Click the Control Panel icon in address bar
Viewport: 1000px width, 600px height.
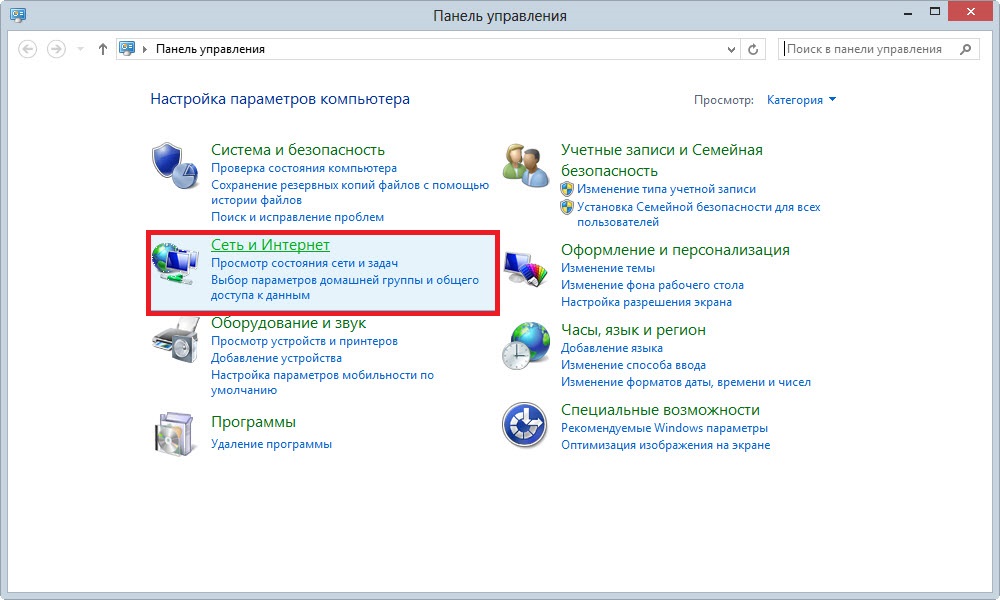128,48
